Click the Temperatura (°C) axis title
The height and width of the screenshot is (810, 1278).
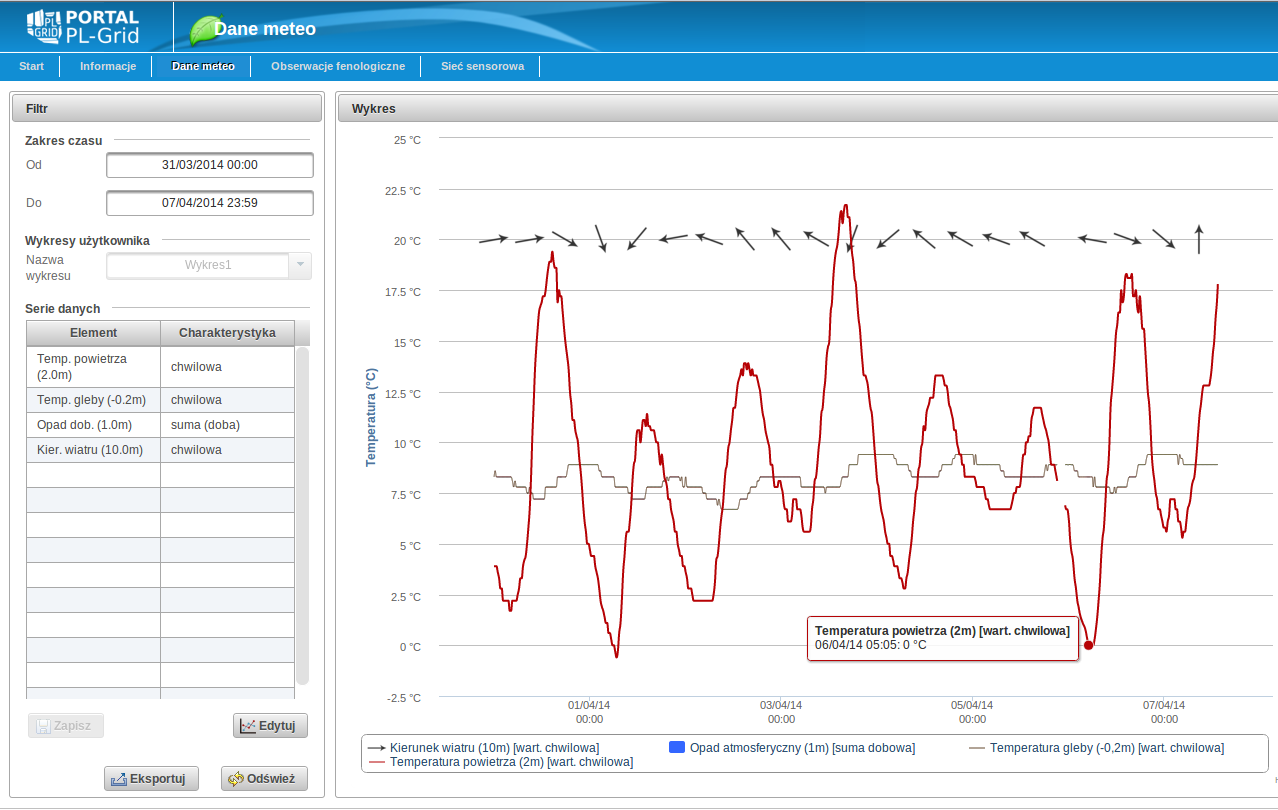coord(371,418)
